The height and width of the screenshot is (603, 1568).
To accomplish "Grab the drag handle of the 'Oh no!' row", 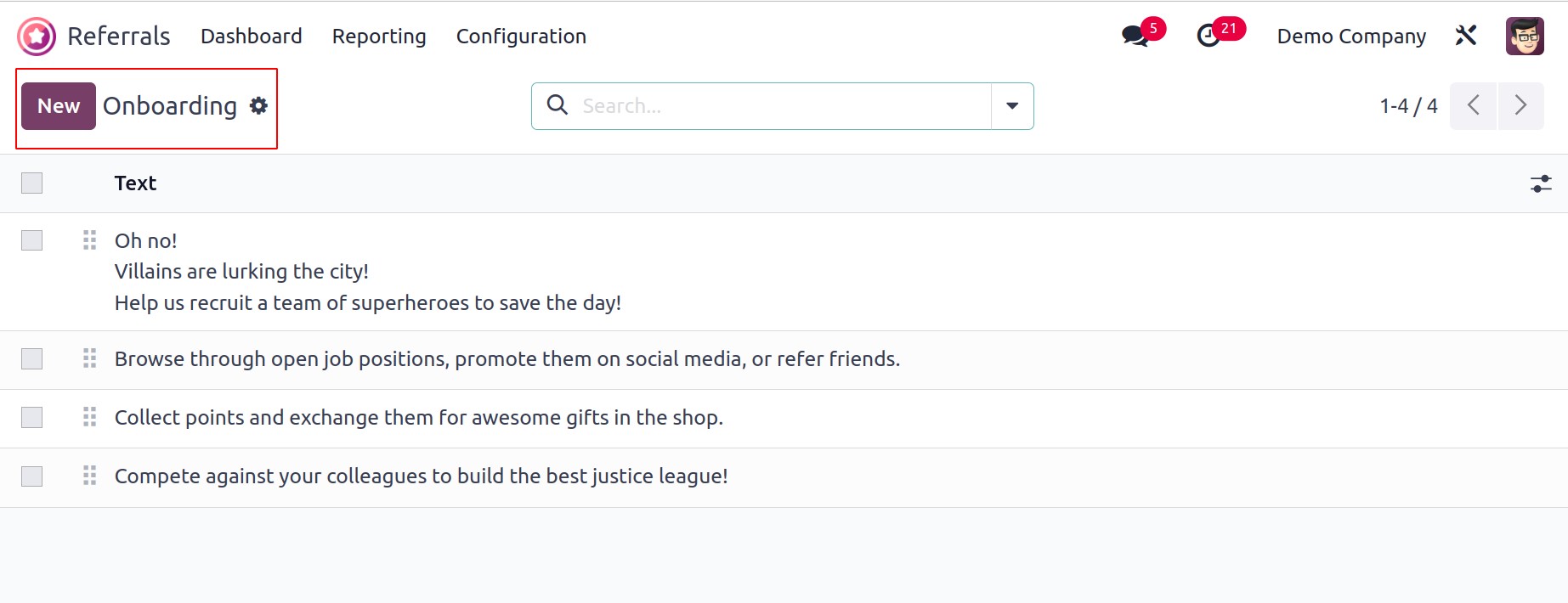I will pos(89,240).
